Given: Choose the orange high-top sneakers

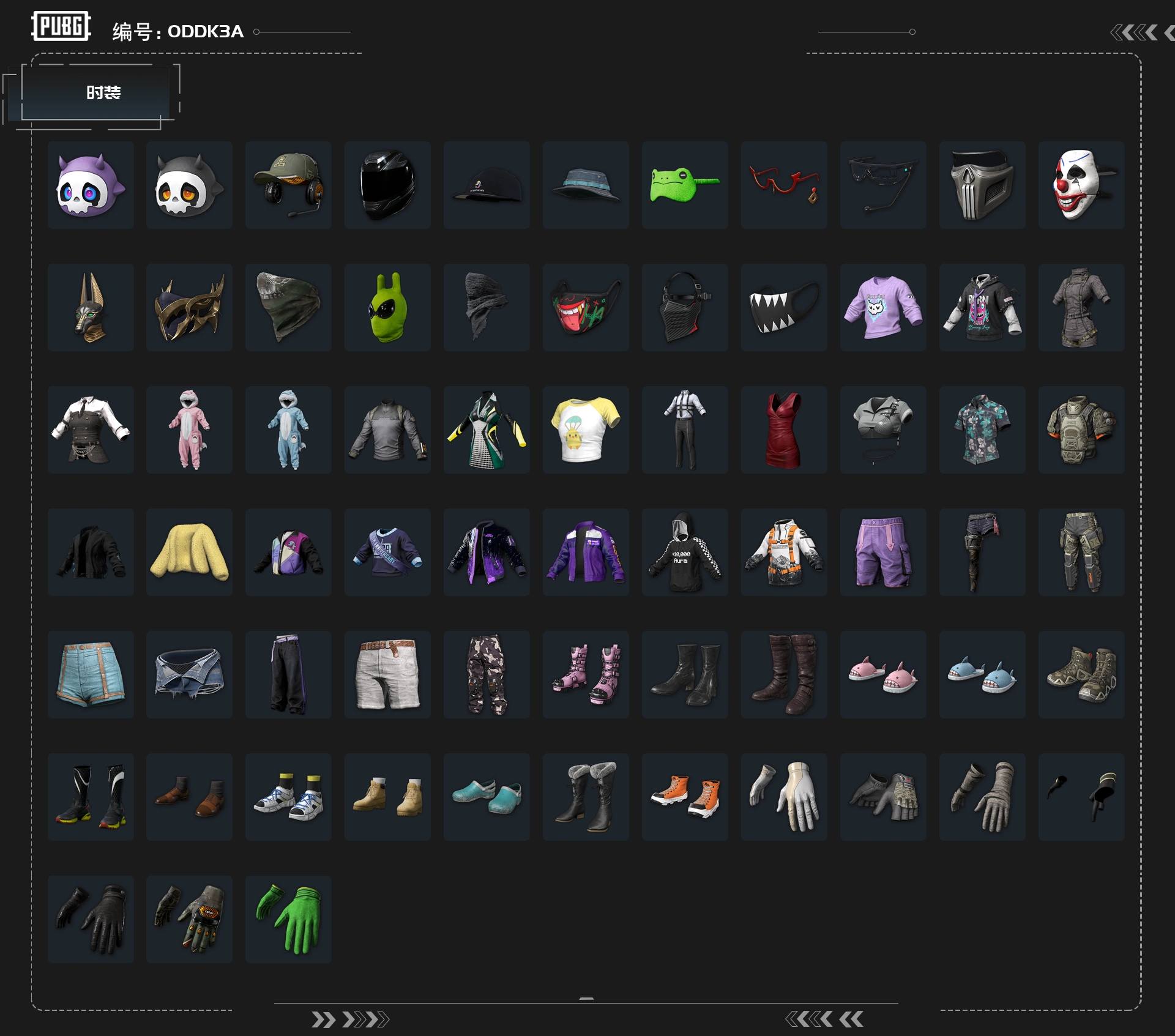Looking at the screenshot, I should pos(685,797).
